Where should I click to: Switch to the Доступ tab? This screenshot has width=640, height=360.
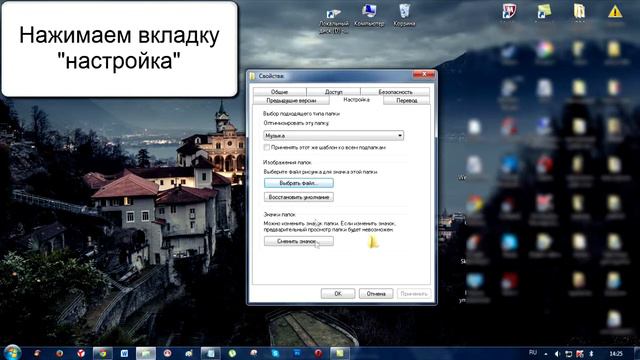(x=333, y=92)
